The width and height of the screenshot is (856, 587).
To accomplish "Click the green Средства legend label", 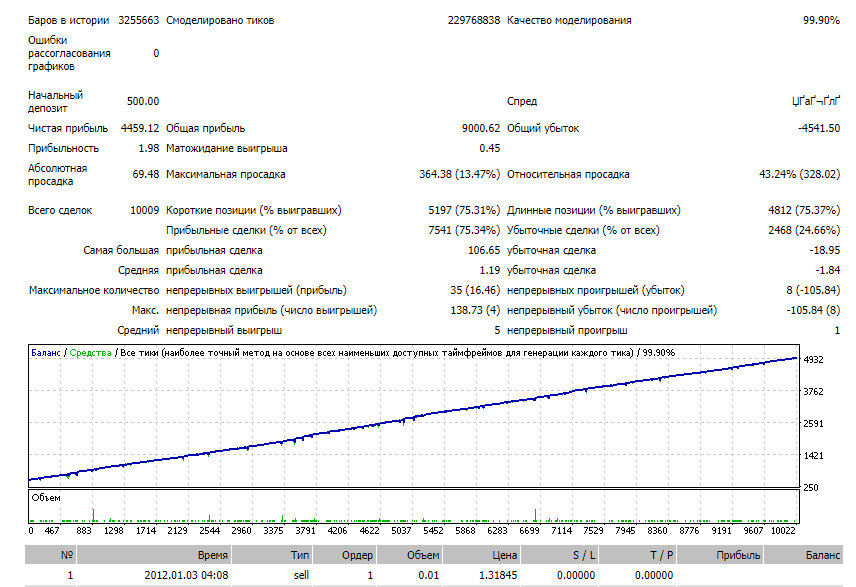I will coord(91,353).
